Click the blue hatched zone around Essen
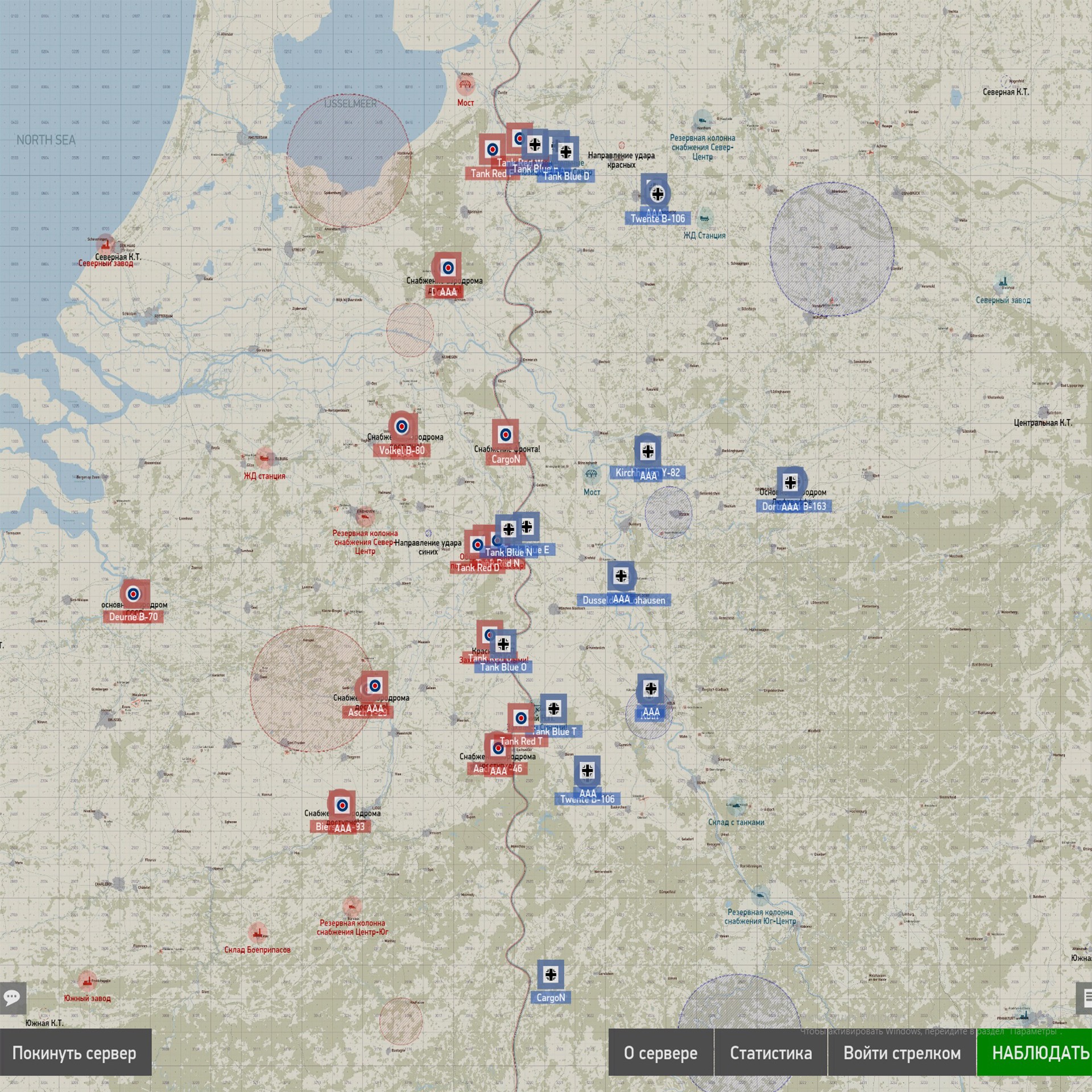Viewport: 1092px width, 1092px height. point(668,512)
